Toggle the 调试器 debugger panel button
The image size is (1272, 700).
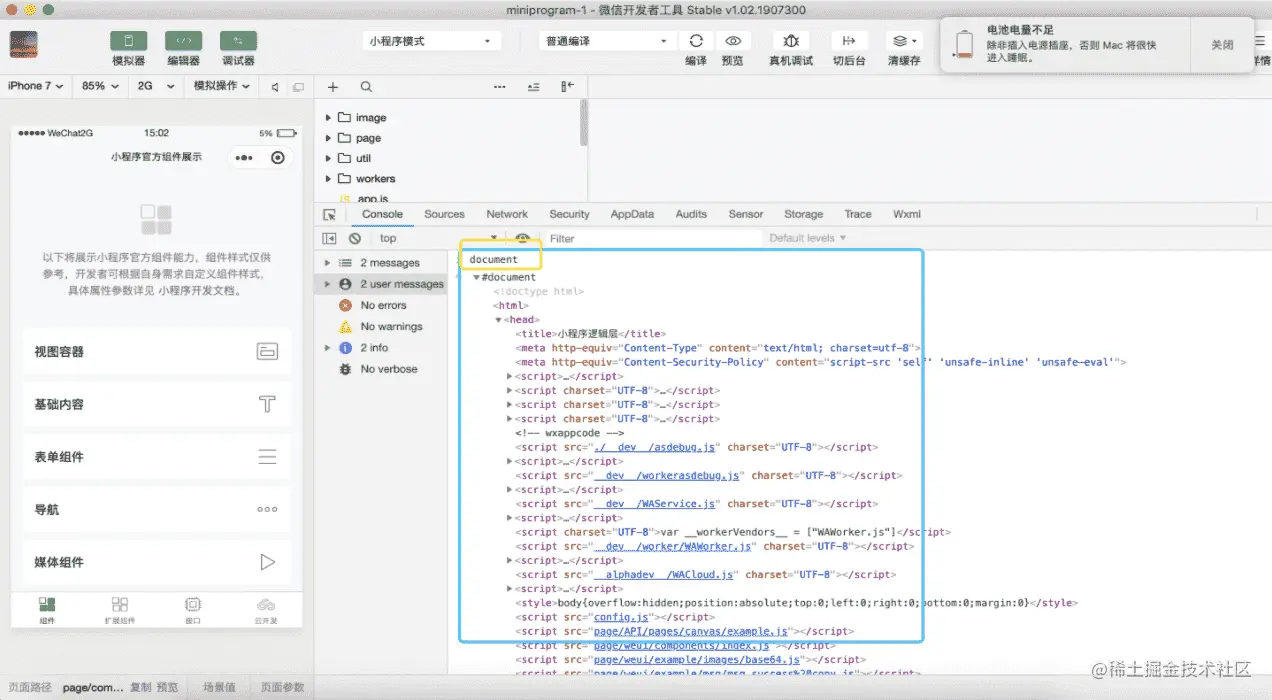pyautogui.click(x=238, y=41)
